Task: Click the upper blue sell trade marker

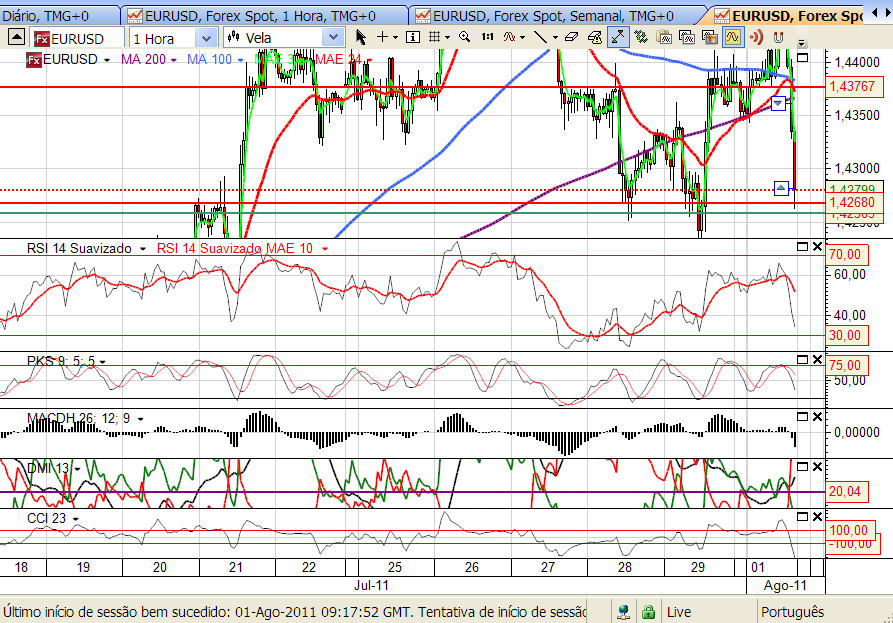Action: pyautogui.click(x=778, y=103)
